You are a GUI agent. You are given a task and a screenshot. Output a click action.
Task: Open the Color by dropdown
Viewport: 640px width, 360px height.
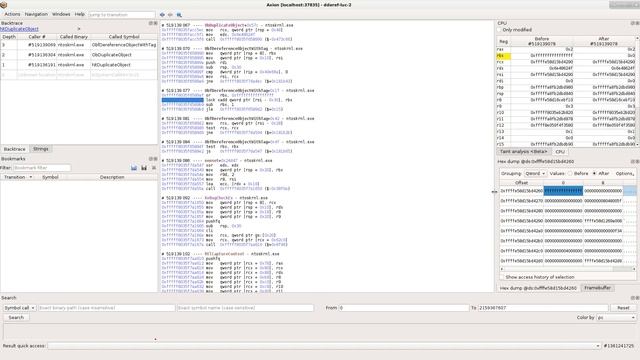(616, 318)
